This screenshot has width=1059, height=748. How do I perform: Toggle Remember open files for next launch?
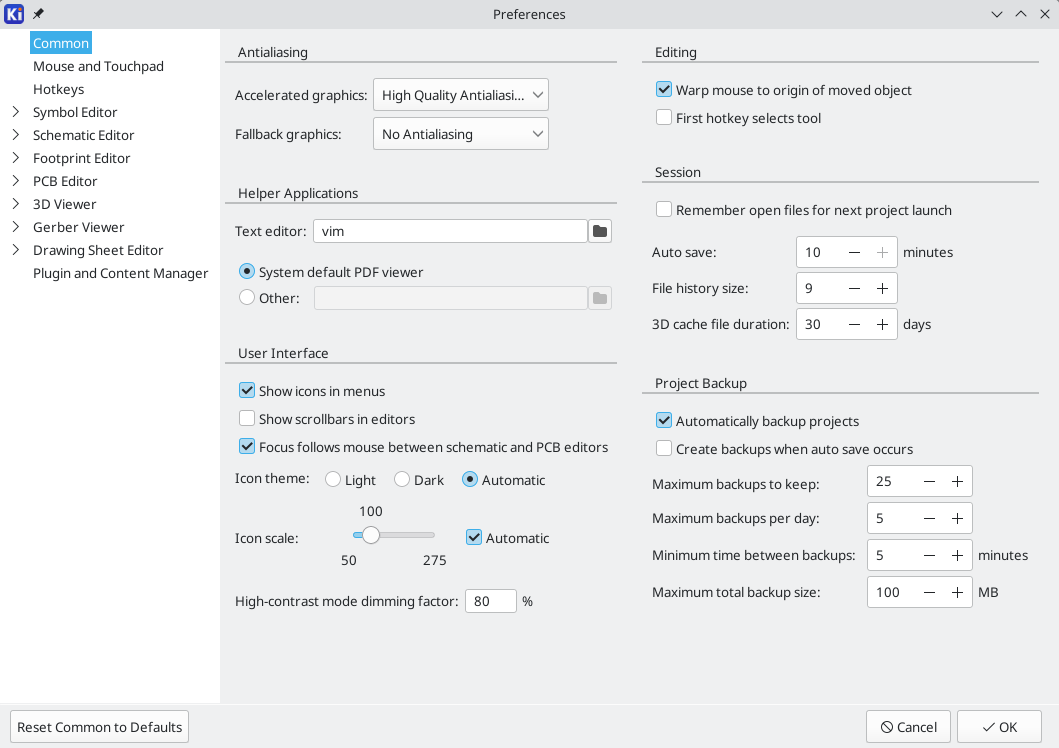664,210
